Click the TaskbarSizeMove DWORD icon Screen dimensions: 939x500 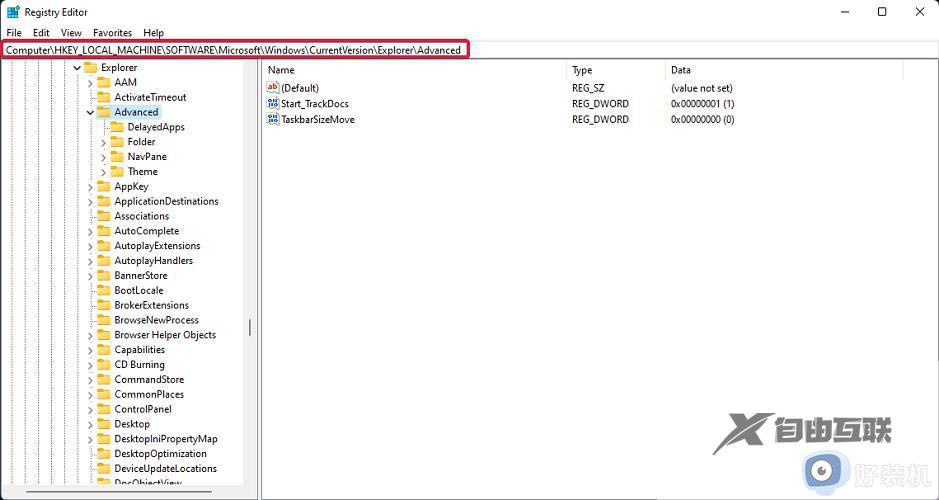pyautogui.click(x=273, y=119)
